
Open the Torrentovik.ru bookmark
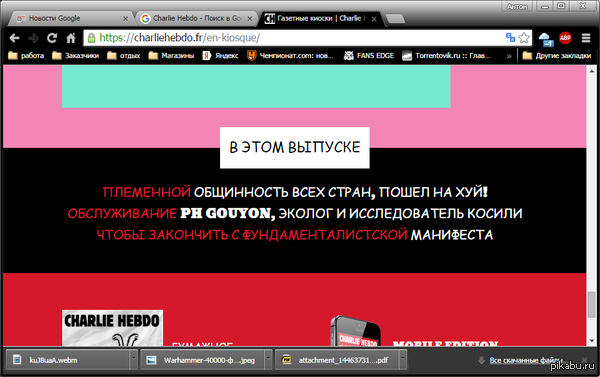pyautogui.click(x=446, y=55)
